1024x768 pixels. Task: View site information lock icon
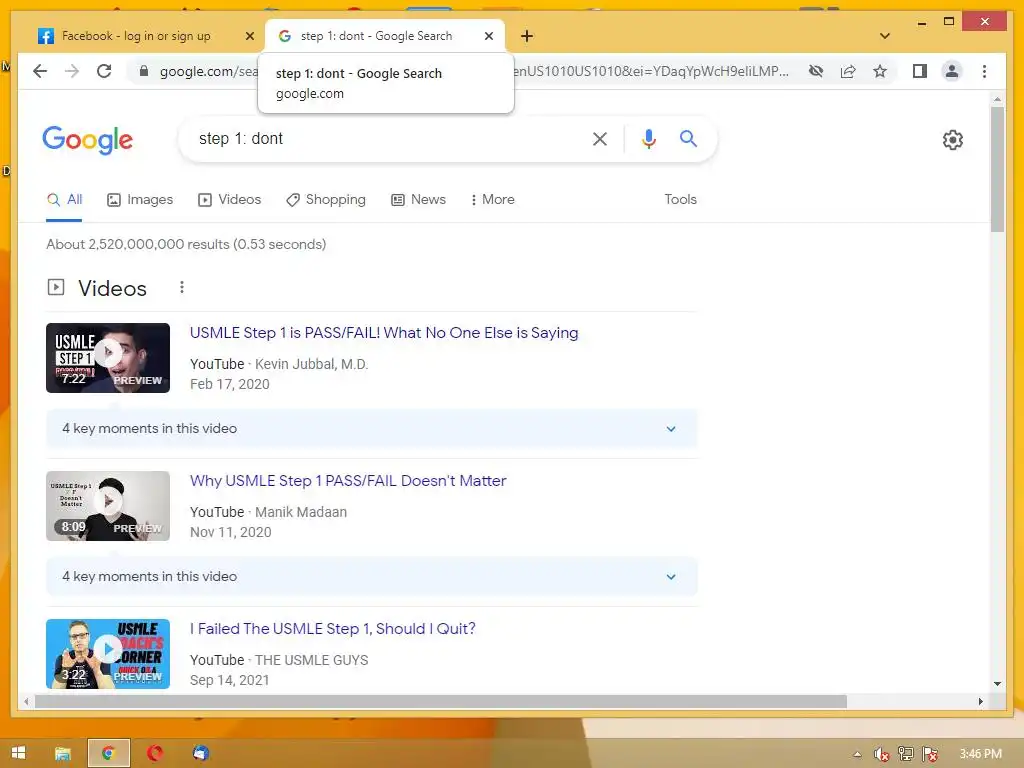144,71
